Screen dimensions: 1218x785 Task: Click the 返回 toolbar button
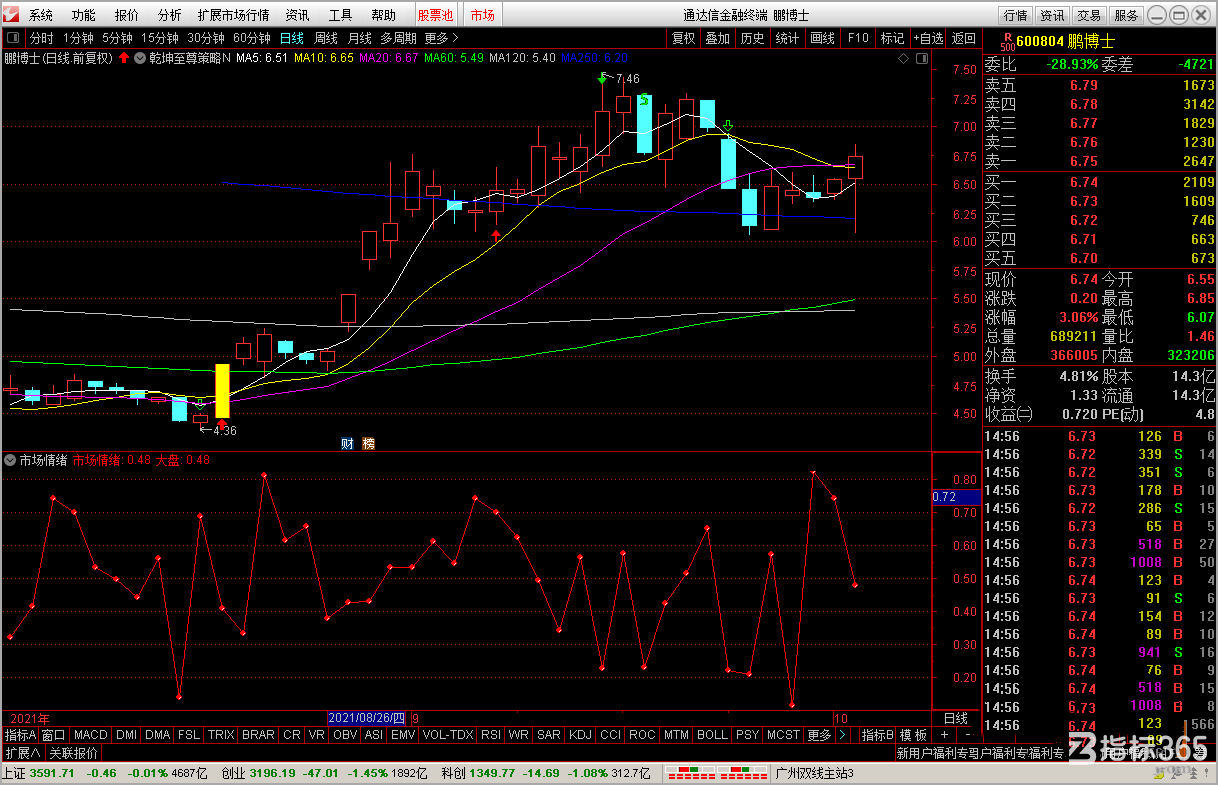click(964, 38)
